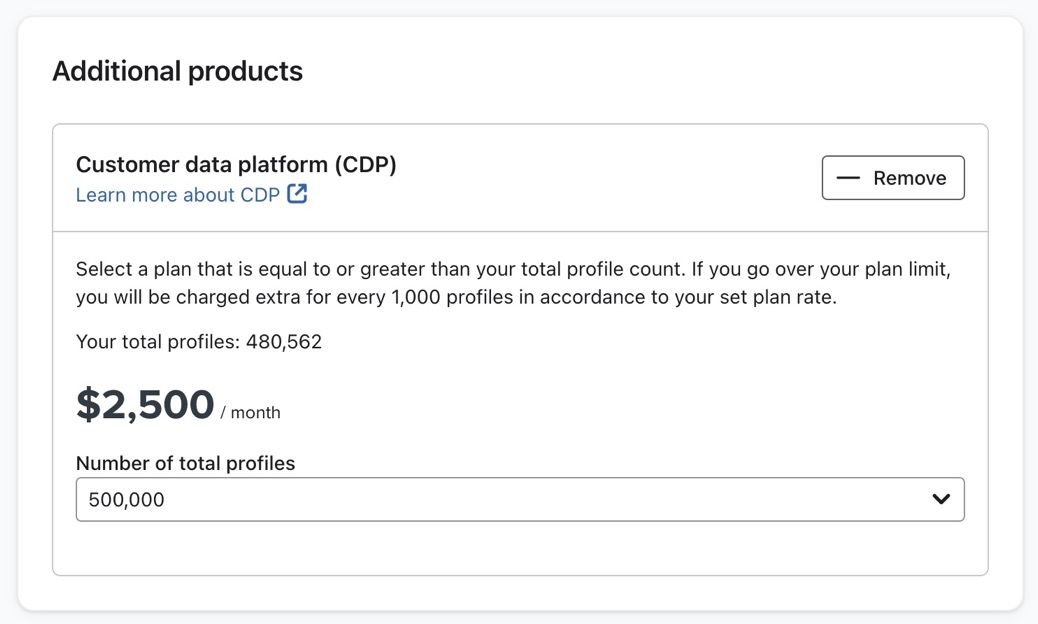This screenshot has width=1038, height=624.
Task: Click the Customer data platform (CDP) header
Action: [236, 164]
